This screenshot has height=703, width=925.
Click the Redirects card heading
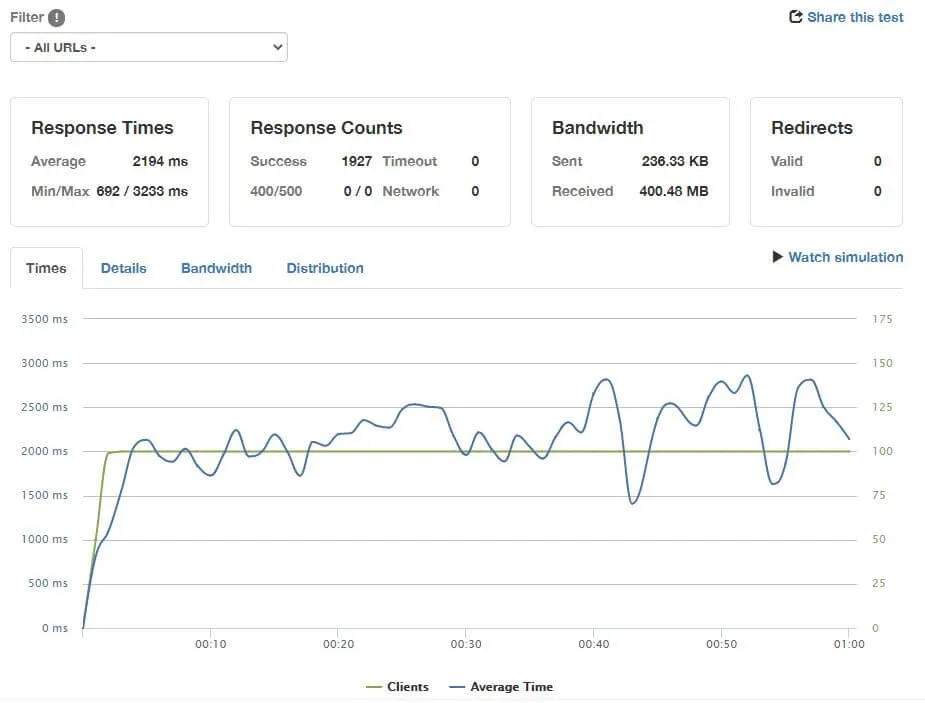(812, 127)
